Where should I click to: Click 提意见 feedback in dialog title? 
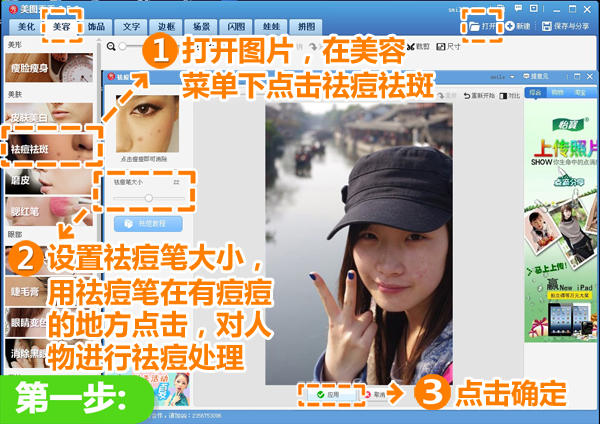[x=536, y=77]
